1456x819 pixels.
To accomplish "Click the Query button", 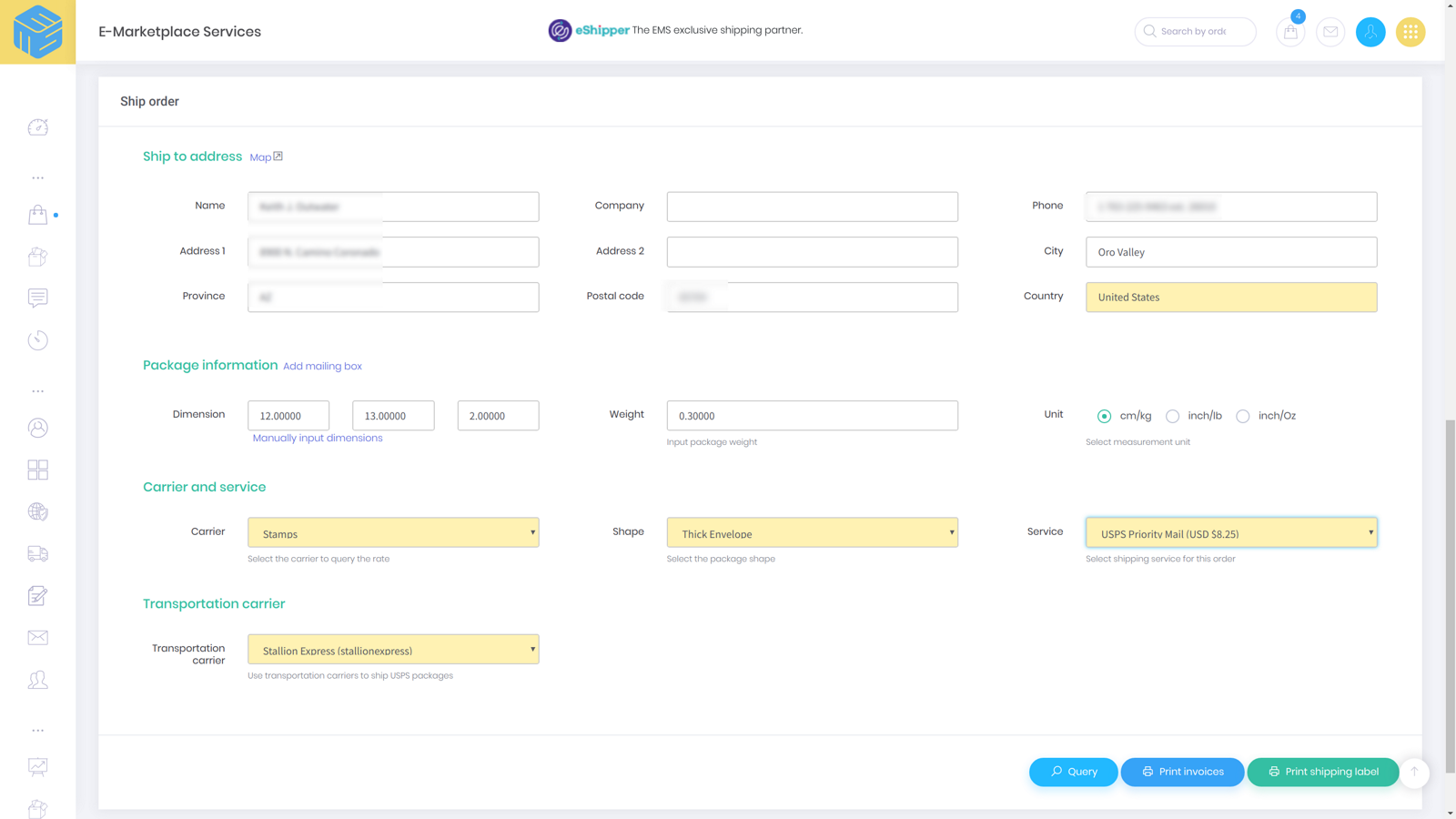I will 1074,772.
